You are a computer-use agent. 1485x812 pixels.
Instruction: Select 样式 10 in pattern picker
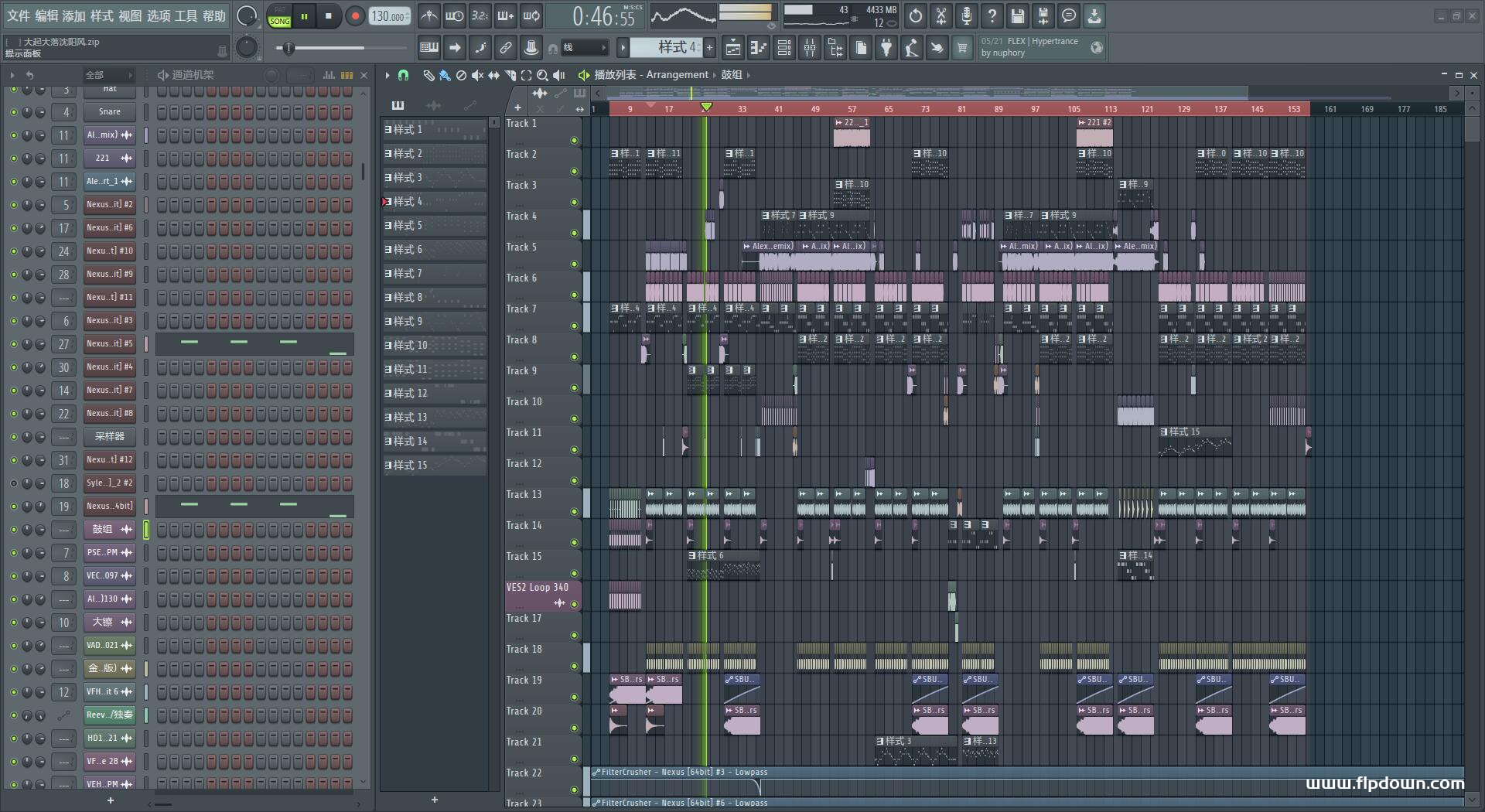tap(434, 346)
